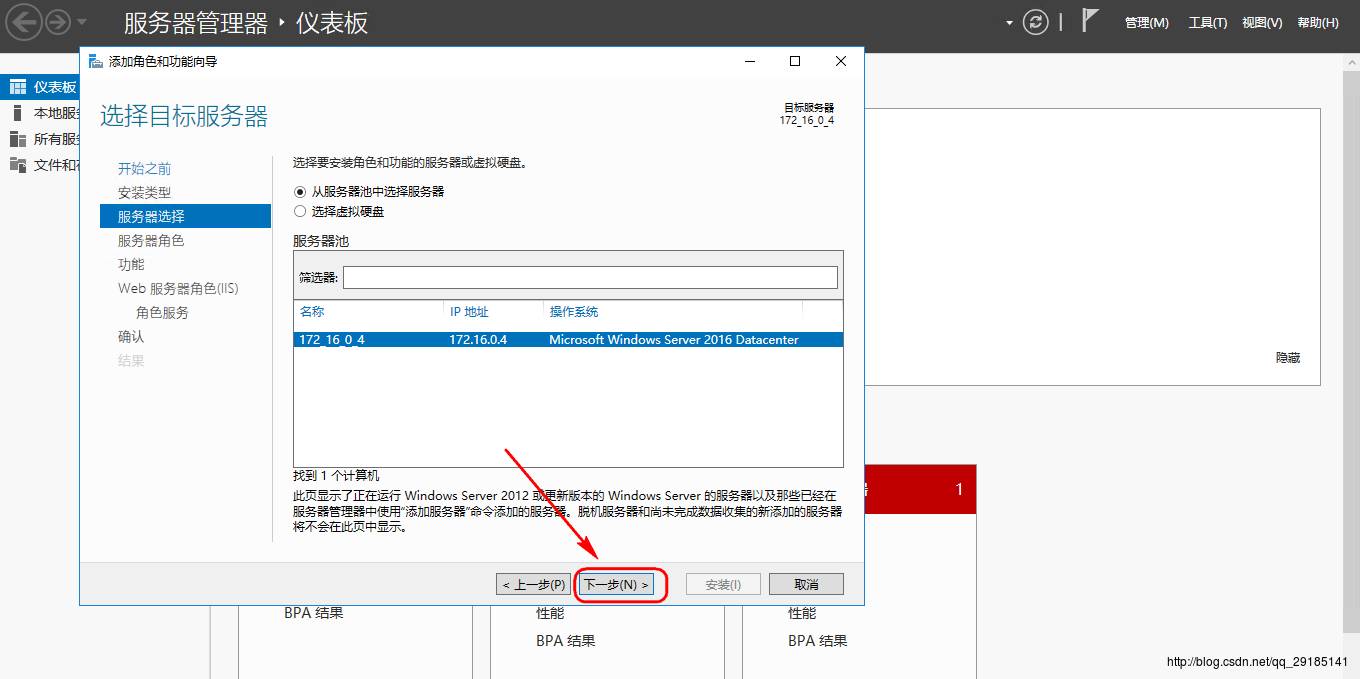Open the navigation history dropdown arrow
This screenshot has height=679, width=1360.
[x=81, y=22]
